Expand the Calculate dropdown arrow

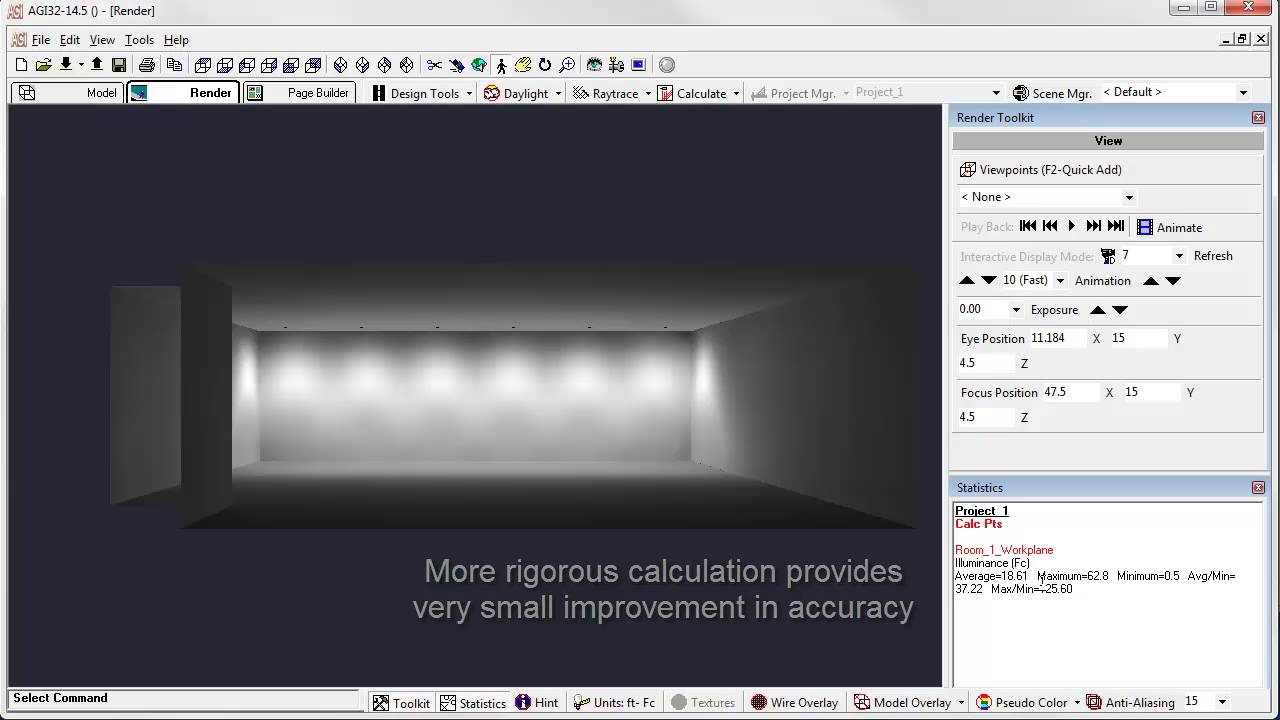point(736,94)
